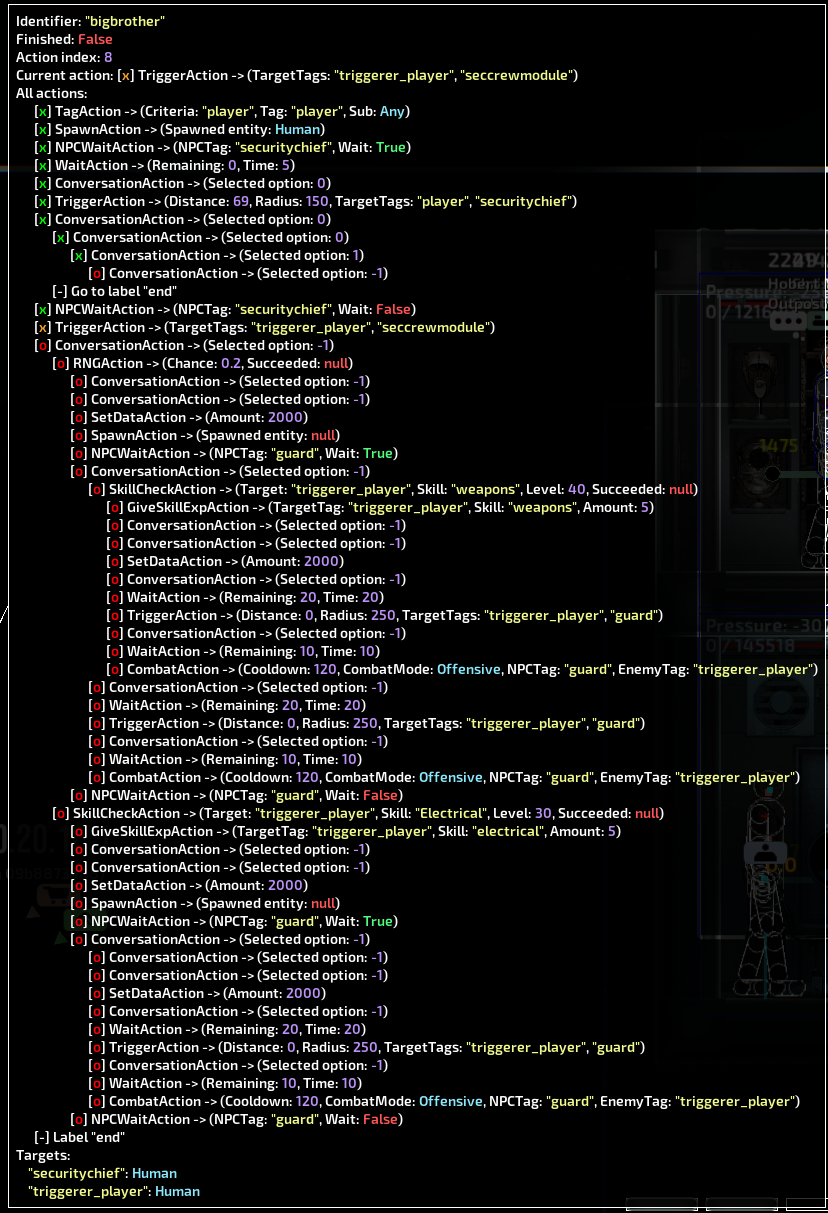Toggle the green marker on the TagAction entry
828x1213 pixels.
[42, 111]
